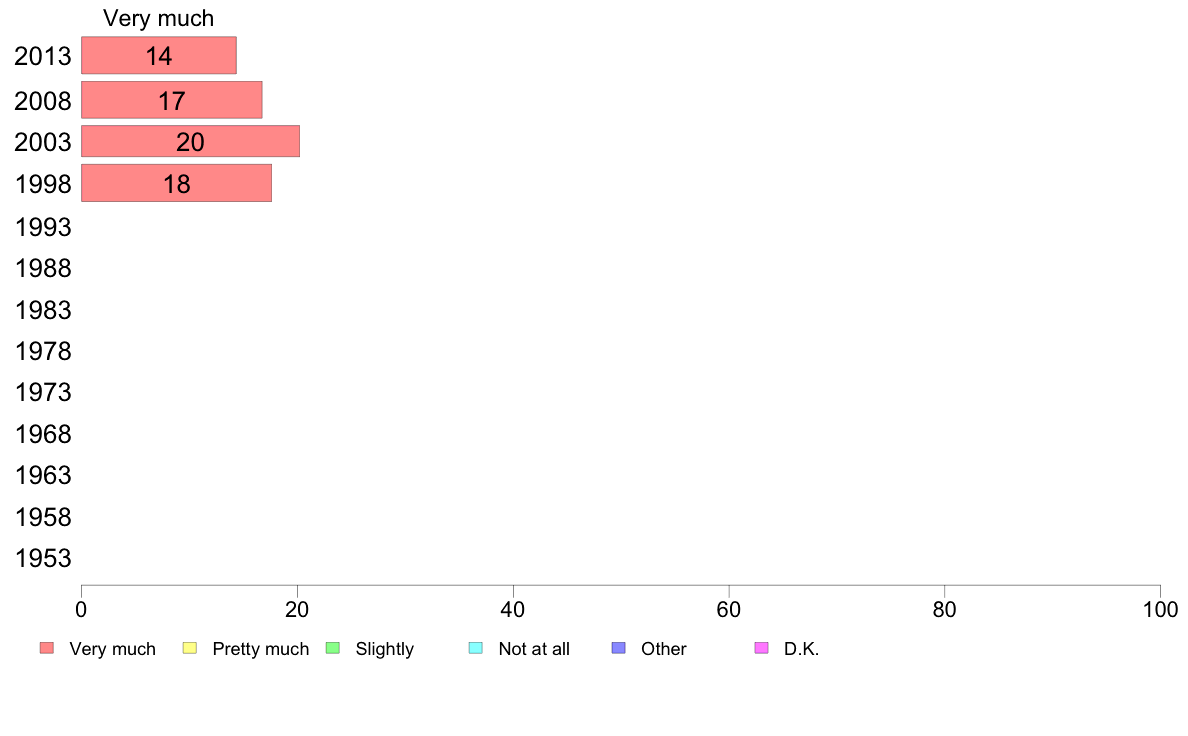Click the red Very much legend swatch

47,648
